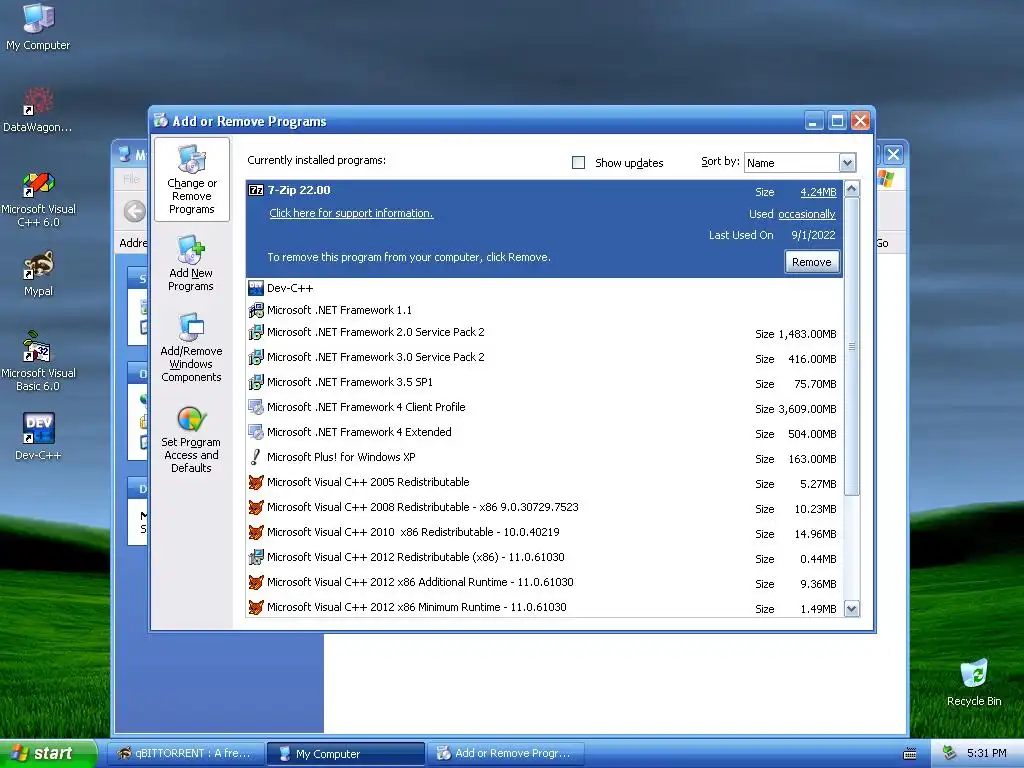Select Microsoft Plus! for Windows XP row
This screenshot has height=768, width=1024.
[x=545, y=457]
